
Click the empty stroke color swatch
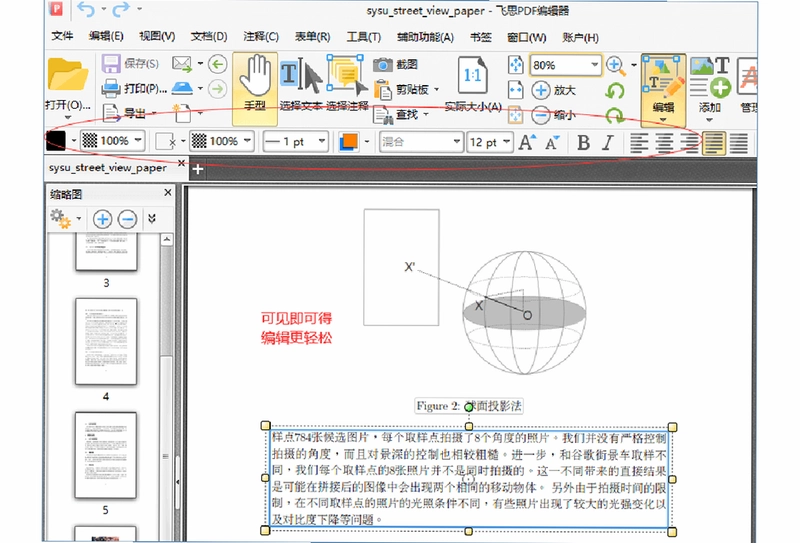[x=165, y=142]
